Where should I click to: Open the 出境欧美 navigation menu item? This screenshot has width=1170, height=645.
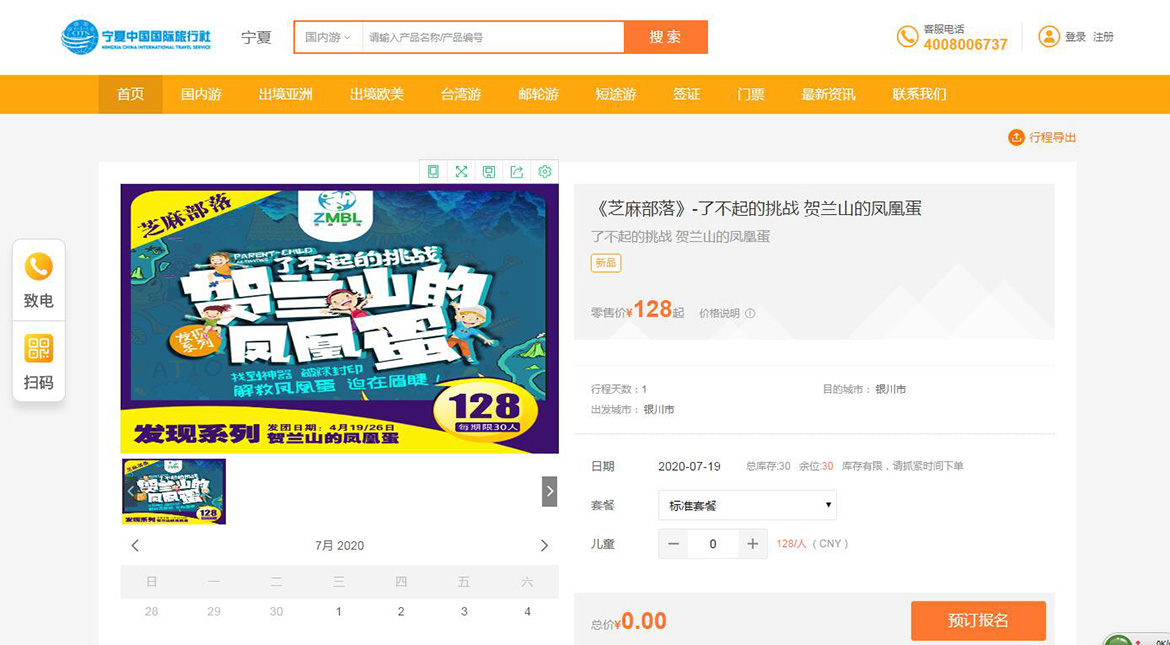coord(377,95)
